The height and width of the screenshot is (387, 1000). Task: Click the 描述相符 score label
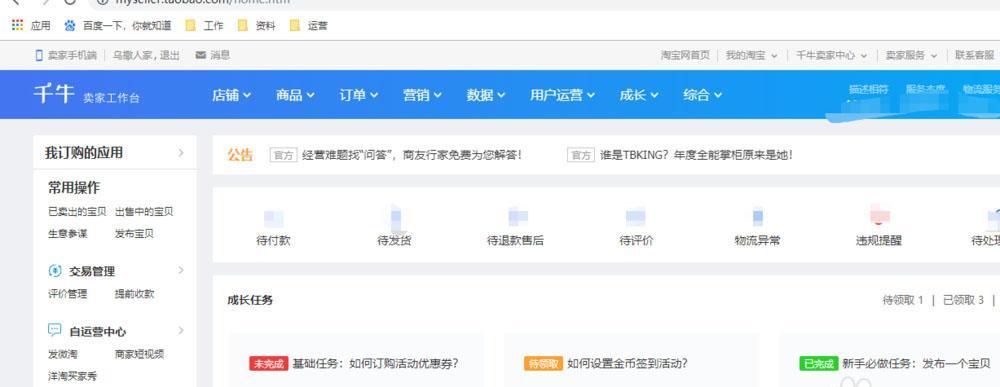pyautogui.click(x=869, y=89)
